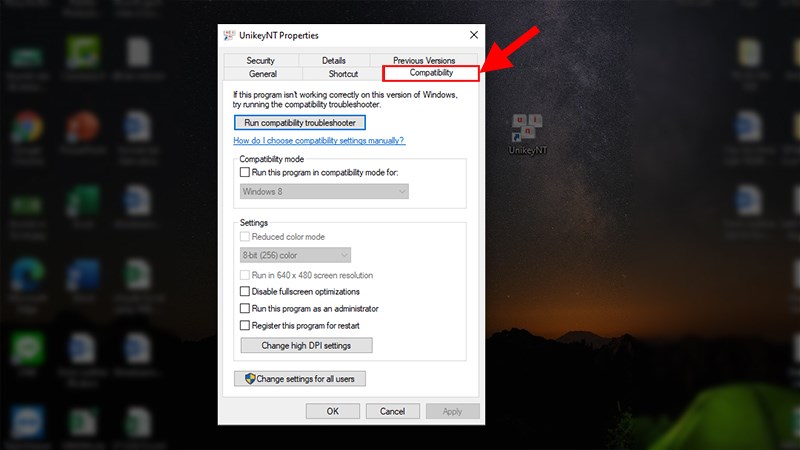Open the 8-bit (256) color dropdown
800x450 pixels.
tap(295, 255)
